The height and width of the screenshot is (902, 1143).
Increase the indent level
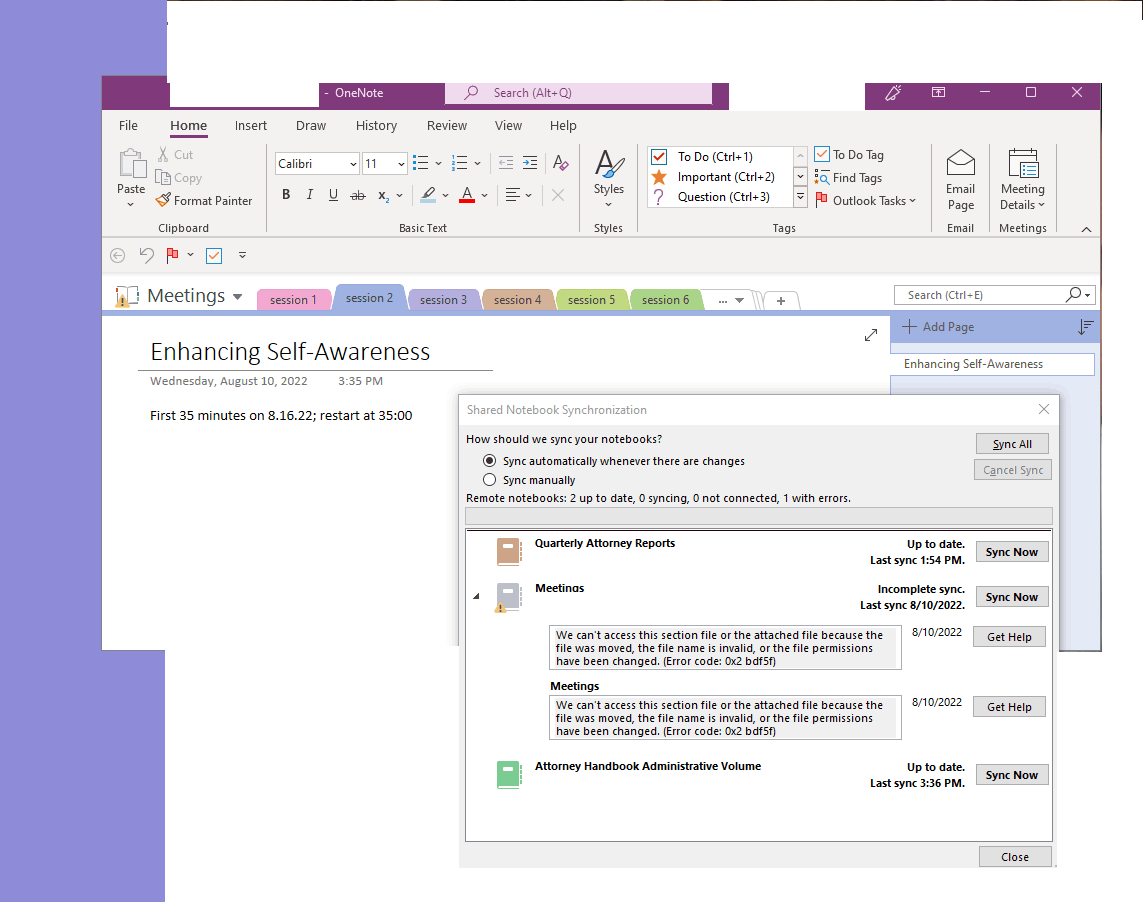(530, 163)
